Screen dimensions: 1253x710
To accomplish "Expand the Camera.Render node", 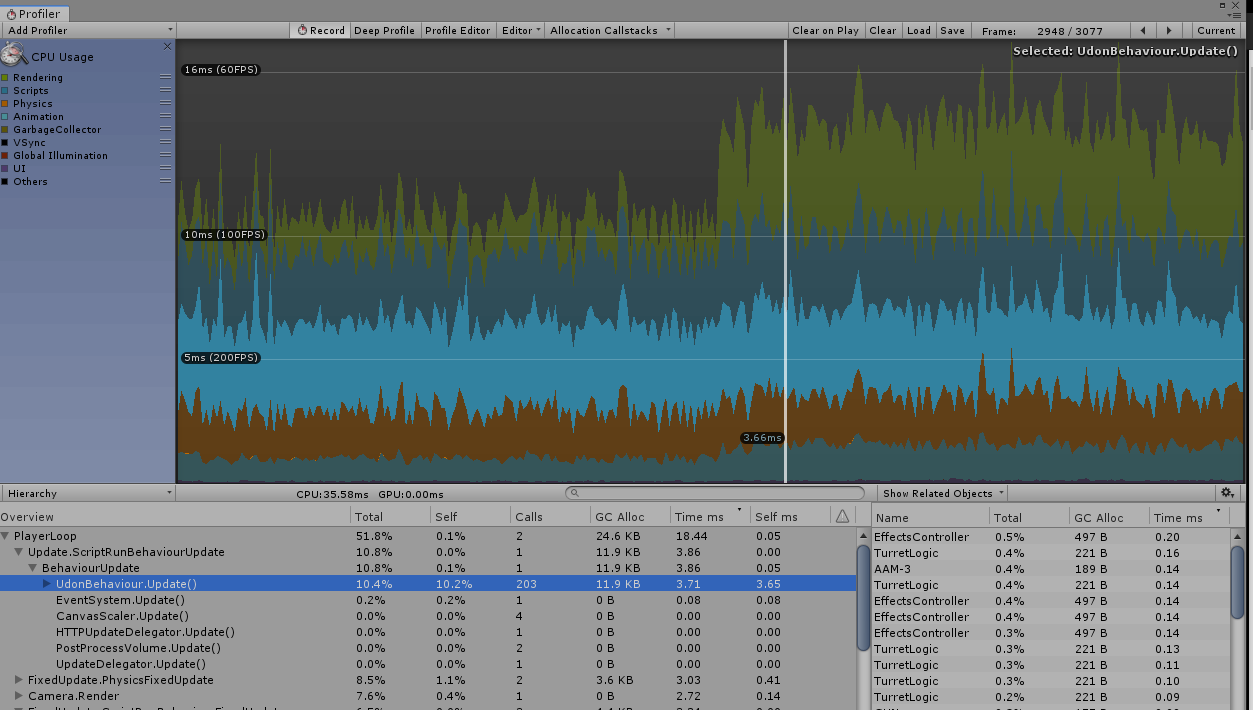I will pyautogui.click(x=19, y=696).
